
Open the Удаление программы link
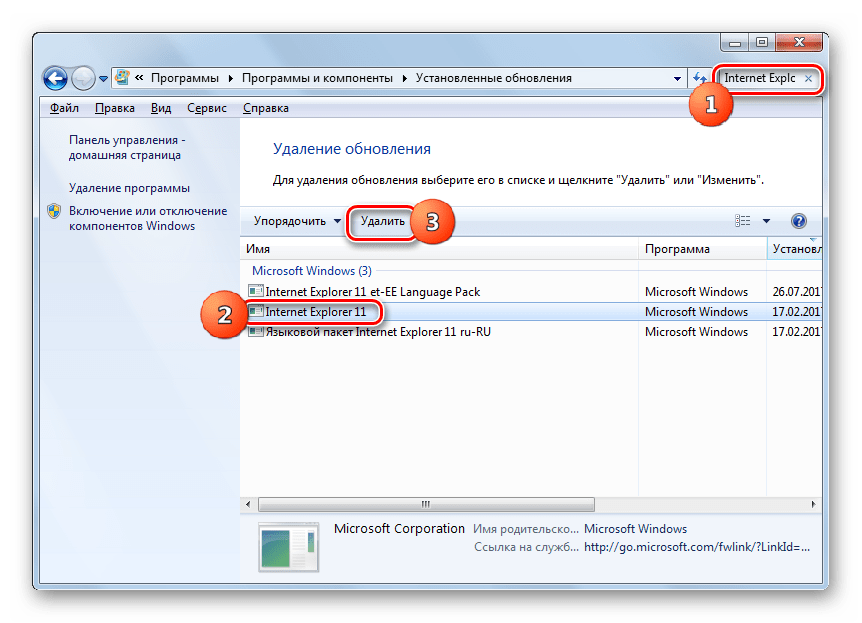tap(129, 188)
